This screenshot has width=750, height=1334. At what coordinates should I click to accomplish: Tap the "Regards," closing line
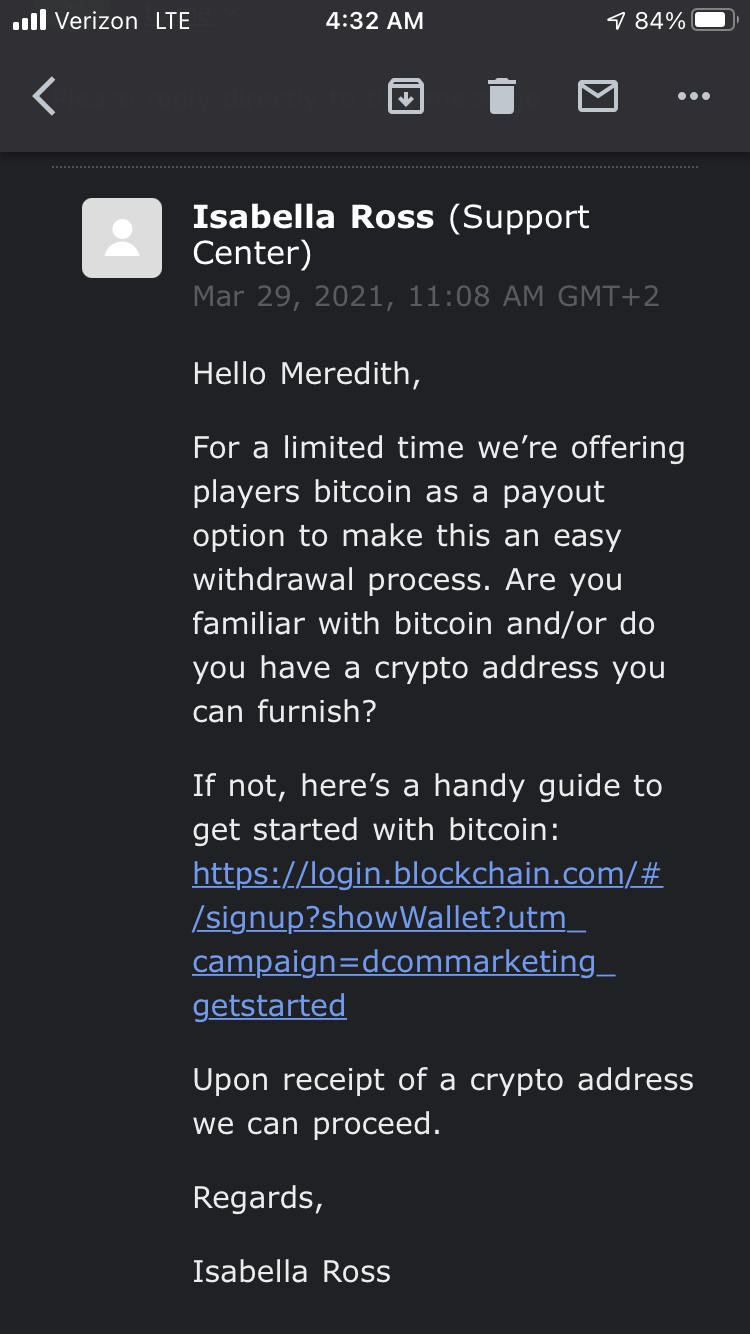258,1198
